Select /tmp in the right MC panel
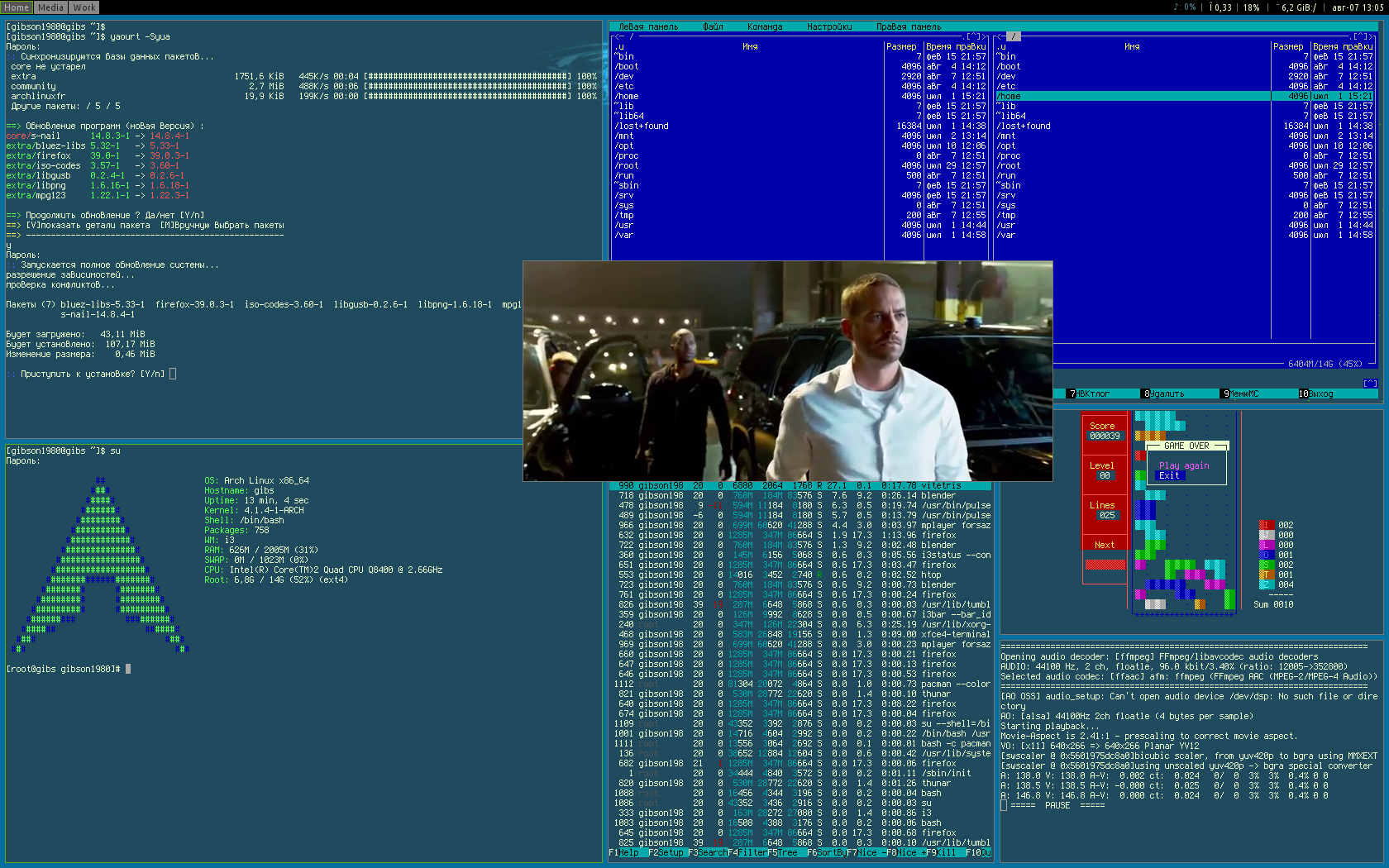Image resolution: width=1389 pixels, height=868 pixels. 1185,215
